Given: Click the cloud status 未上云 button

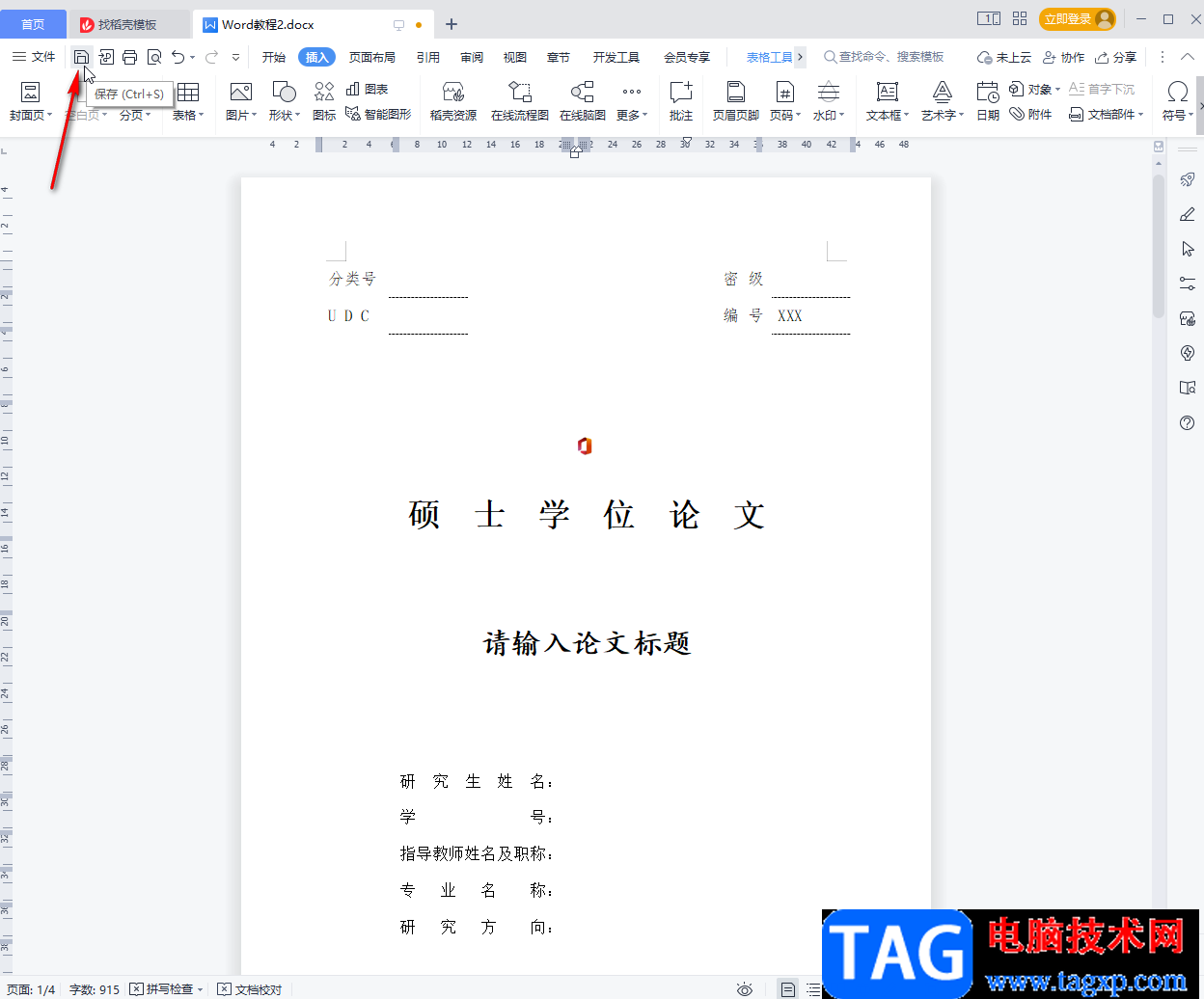Looking at the screenshot, I should (1004, 57).
